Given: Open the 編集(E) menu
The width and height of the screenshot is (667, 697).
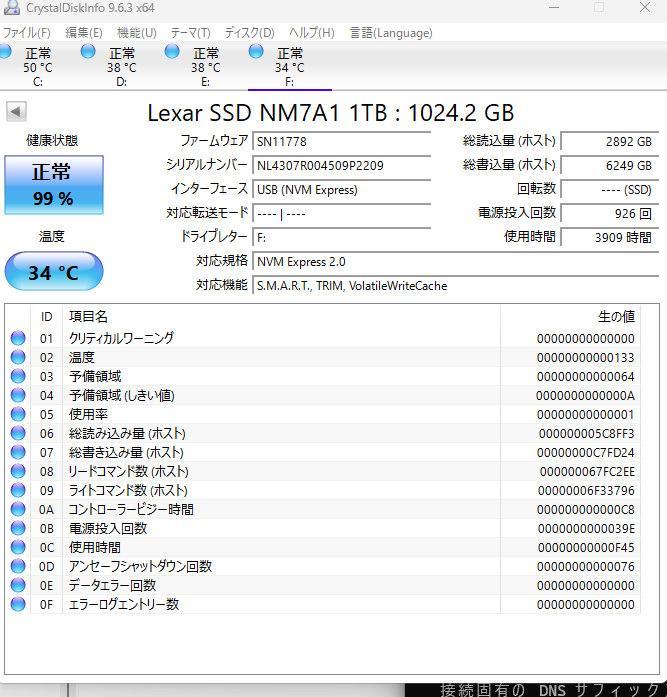Looking at the screenshot, I should click(84, 33).
